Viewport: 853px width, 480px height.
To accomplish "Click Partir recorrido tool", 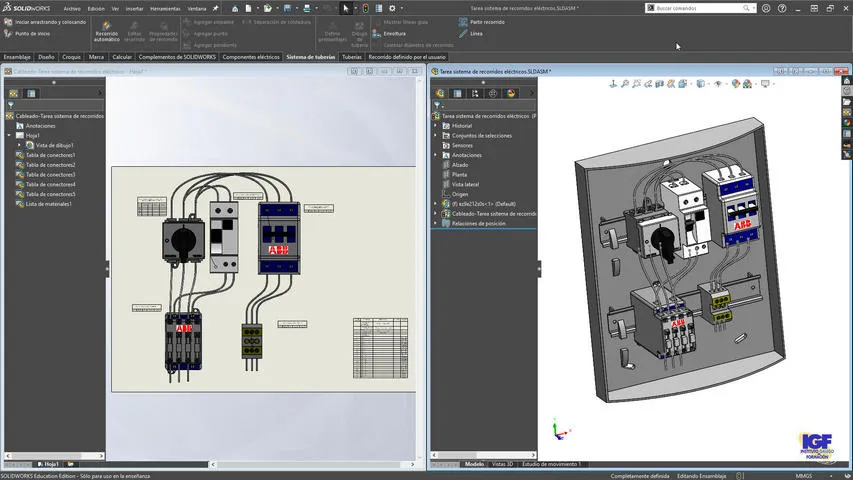I will coord(481,22).
